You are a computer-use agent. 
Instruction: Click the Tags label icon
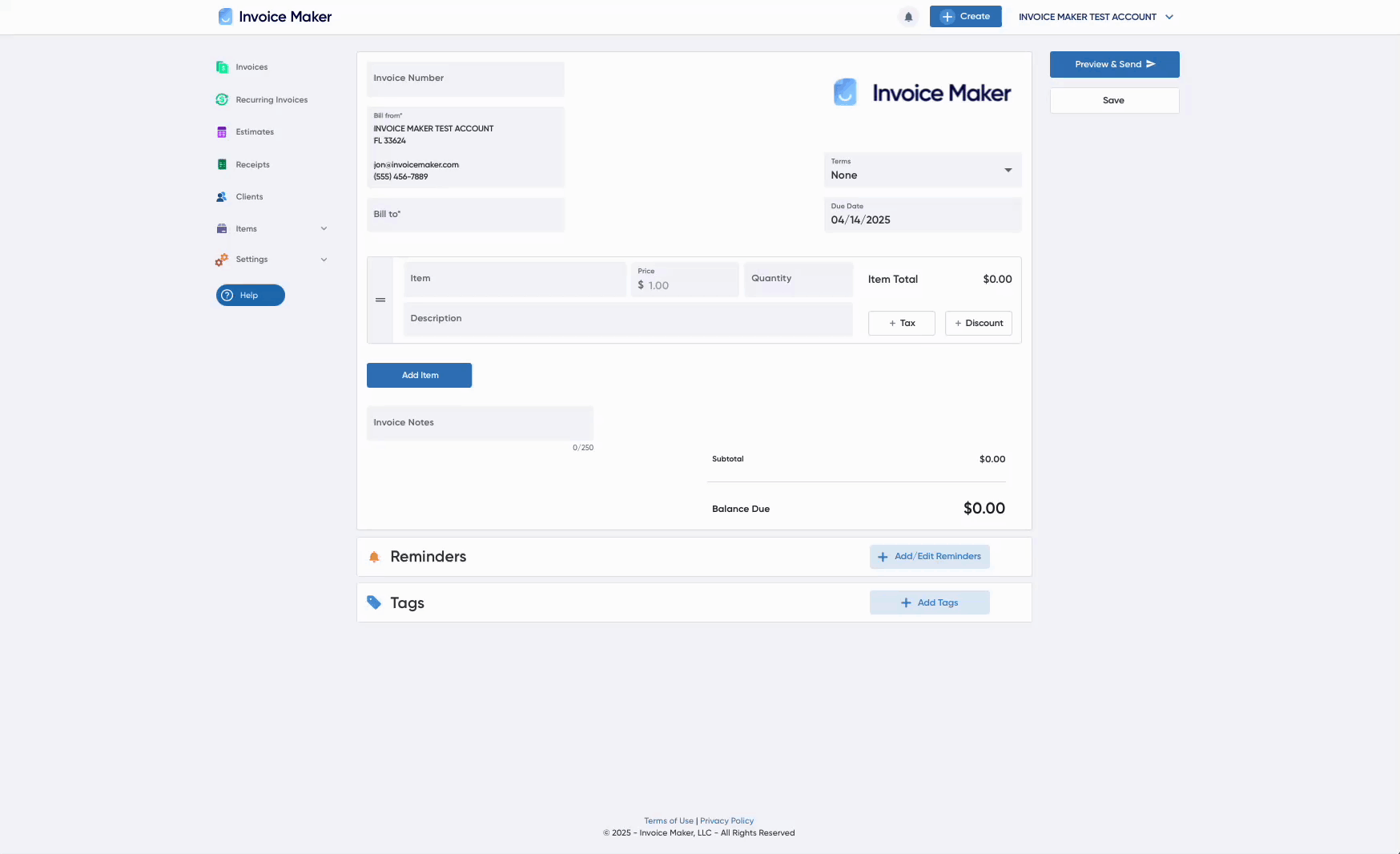click(374, 602)
